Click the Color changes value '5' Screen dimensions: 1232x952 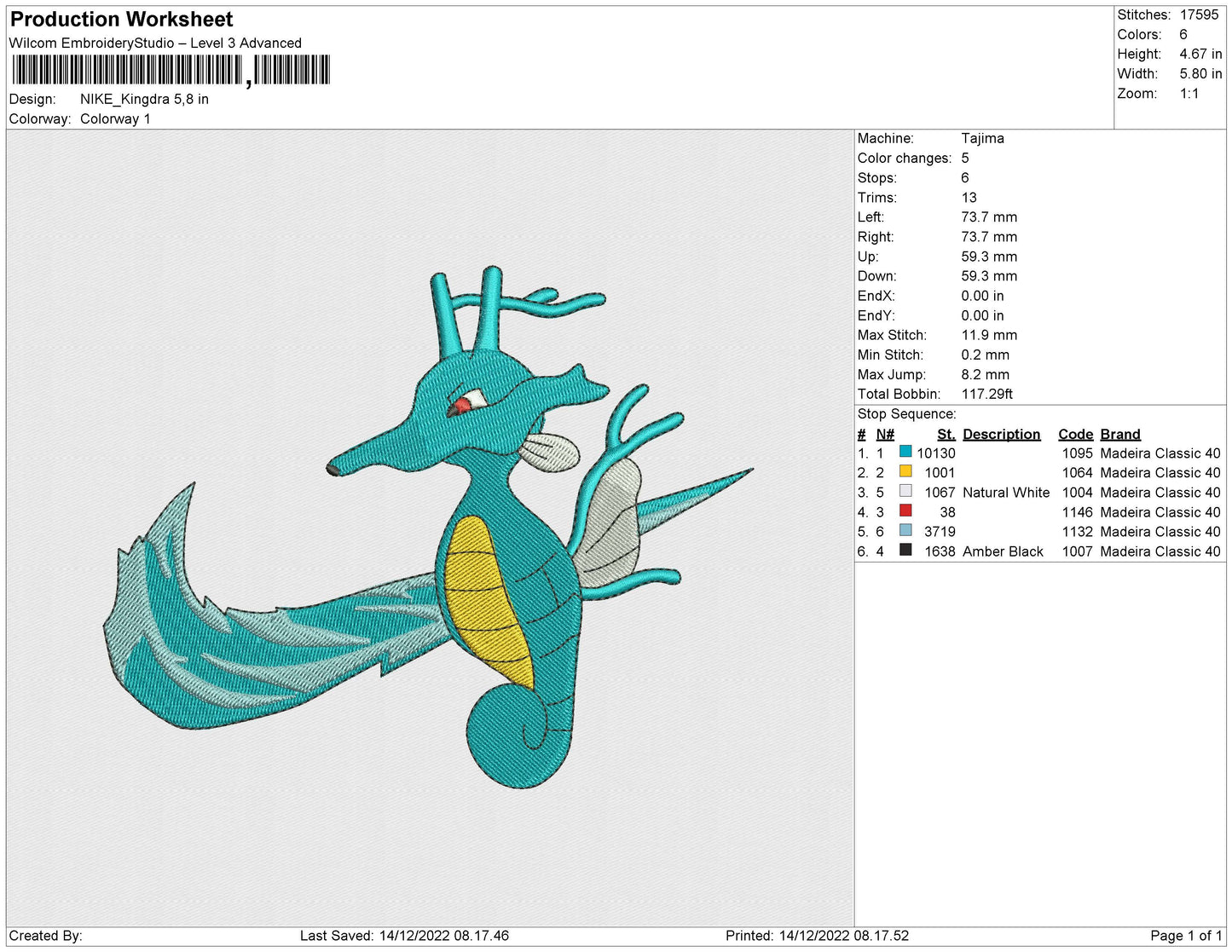[965, 158]
